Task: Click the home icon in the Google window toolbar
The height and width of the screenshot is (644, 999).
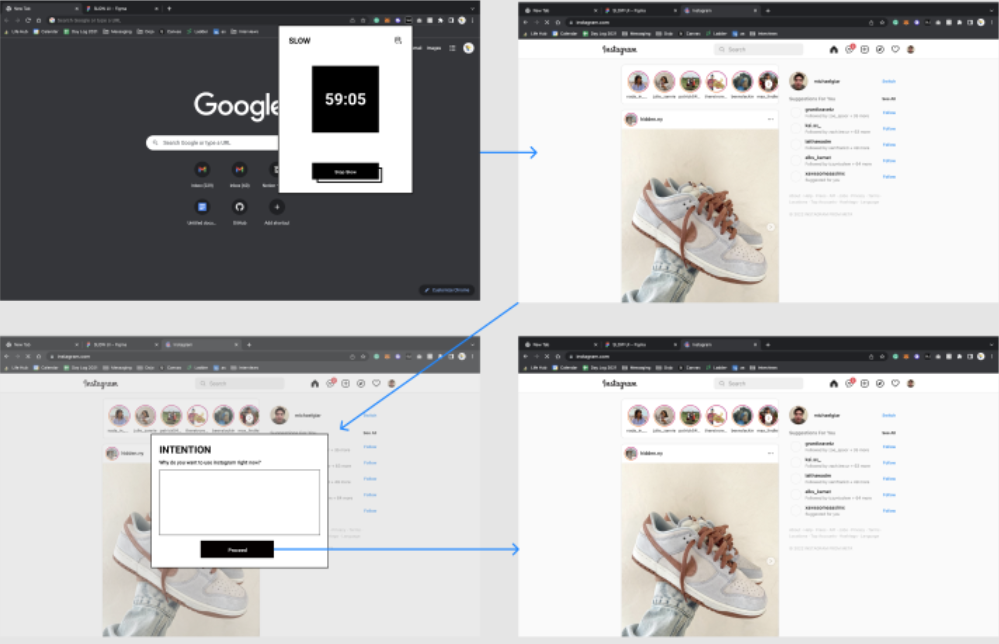Action: pyautogui.click(x=38, y=20)
